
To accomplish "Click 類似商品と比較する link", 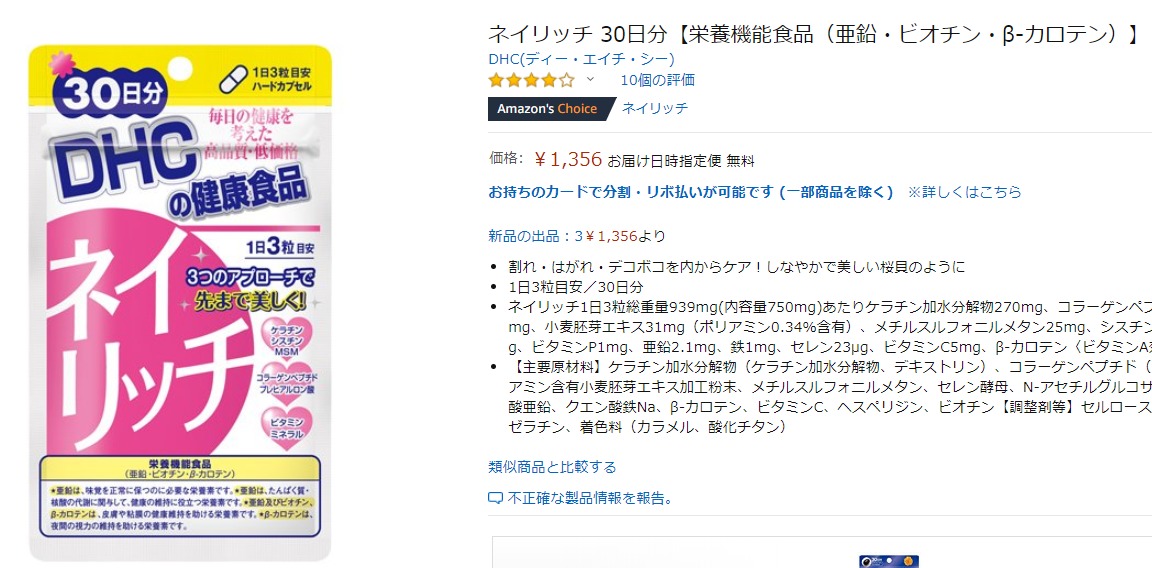I will click(x=552, y=467).
